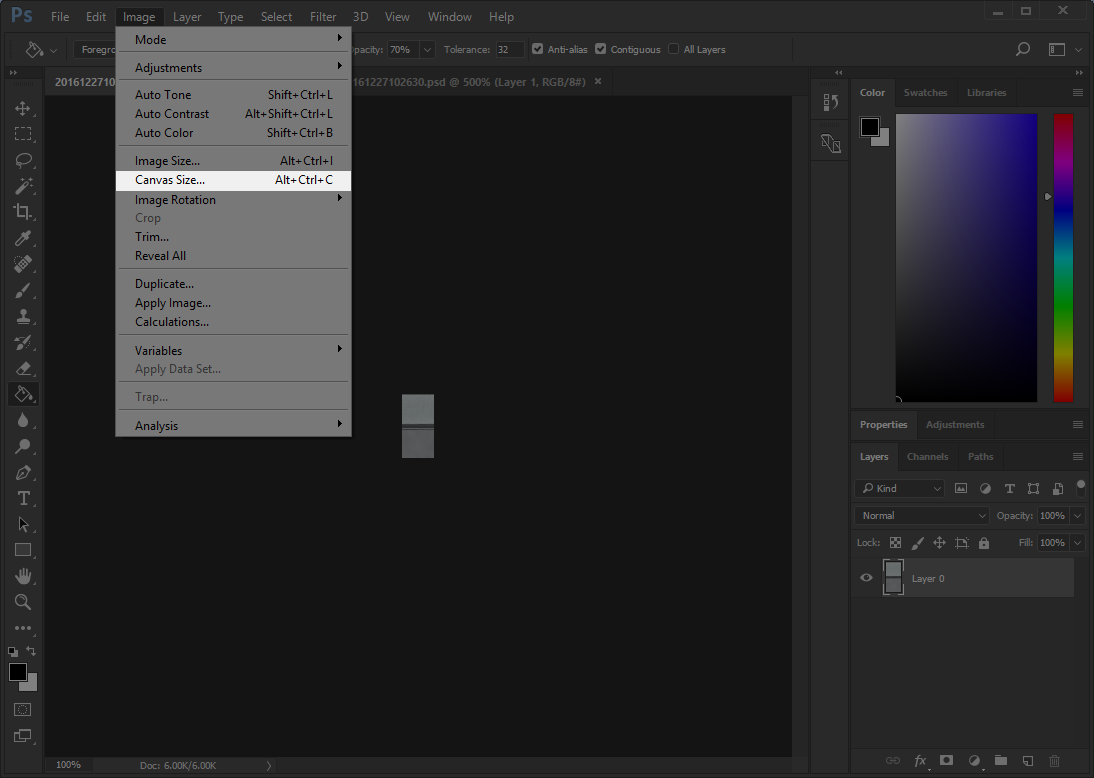Select the Brush tool
Image resolution: width=1094 pixels, height=778 pixels.
click(23, 290)
